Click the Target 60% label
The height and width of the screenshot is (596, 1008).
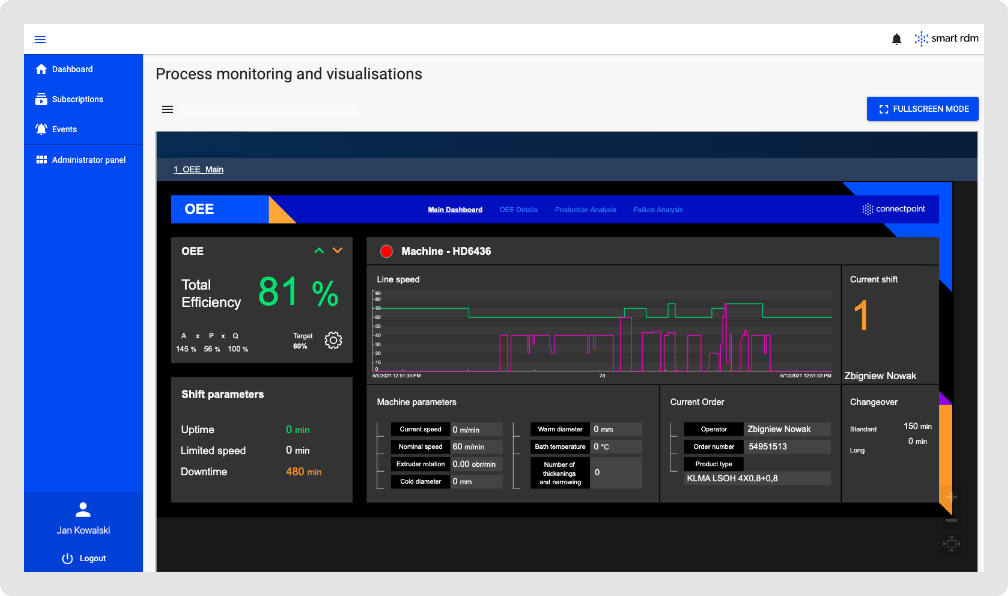pyautogui.click(x=302, y=341)
